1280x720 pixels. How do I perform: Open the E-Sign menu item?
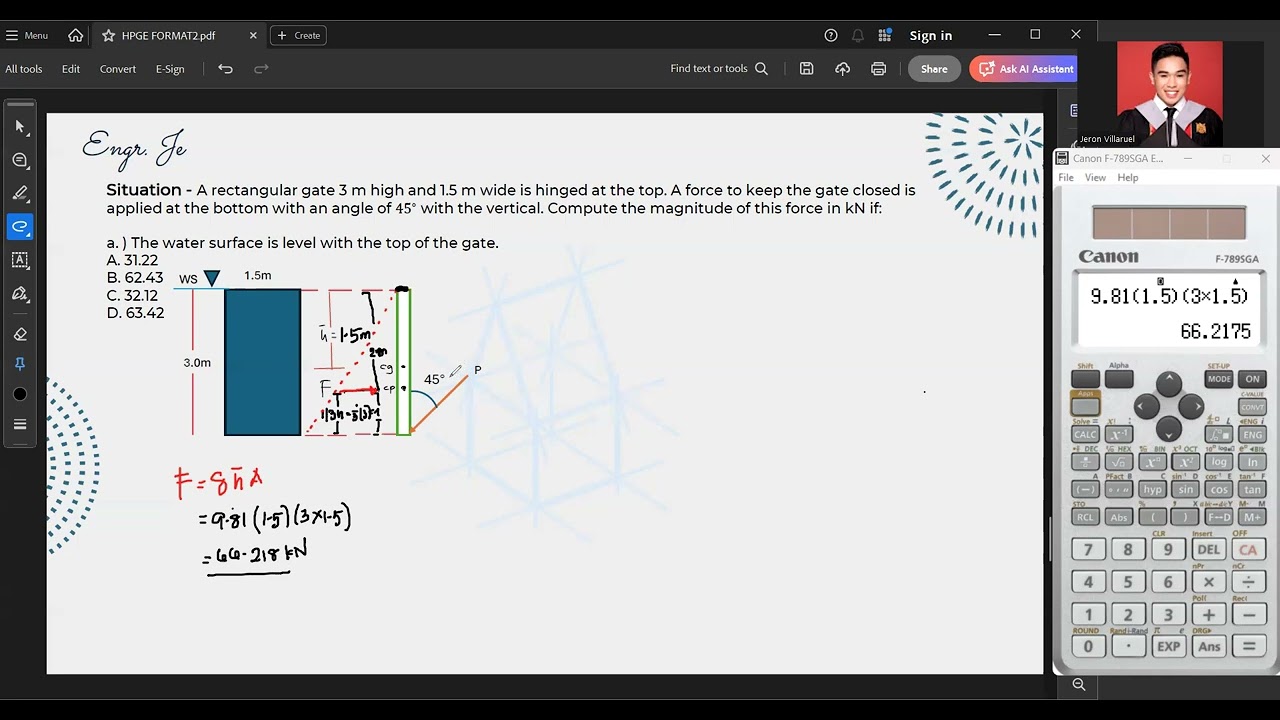pos(170,69)
